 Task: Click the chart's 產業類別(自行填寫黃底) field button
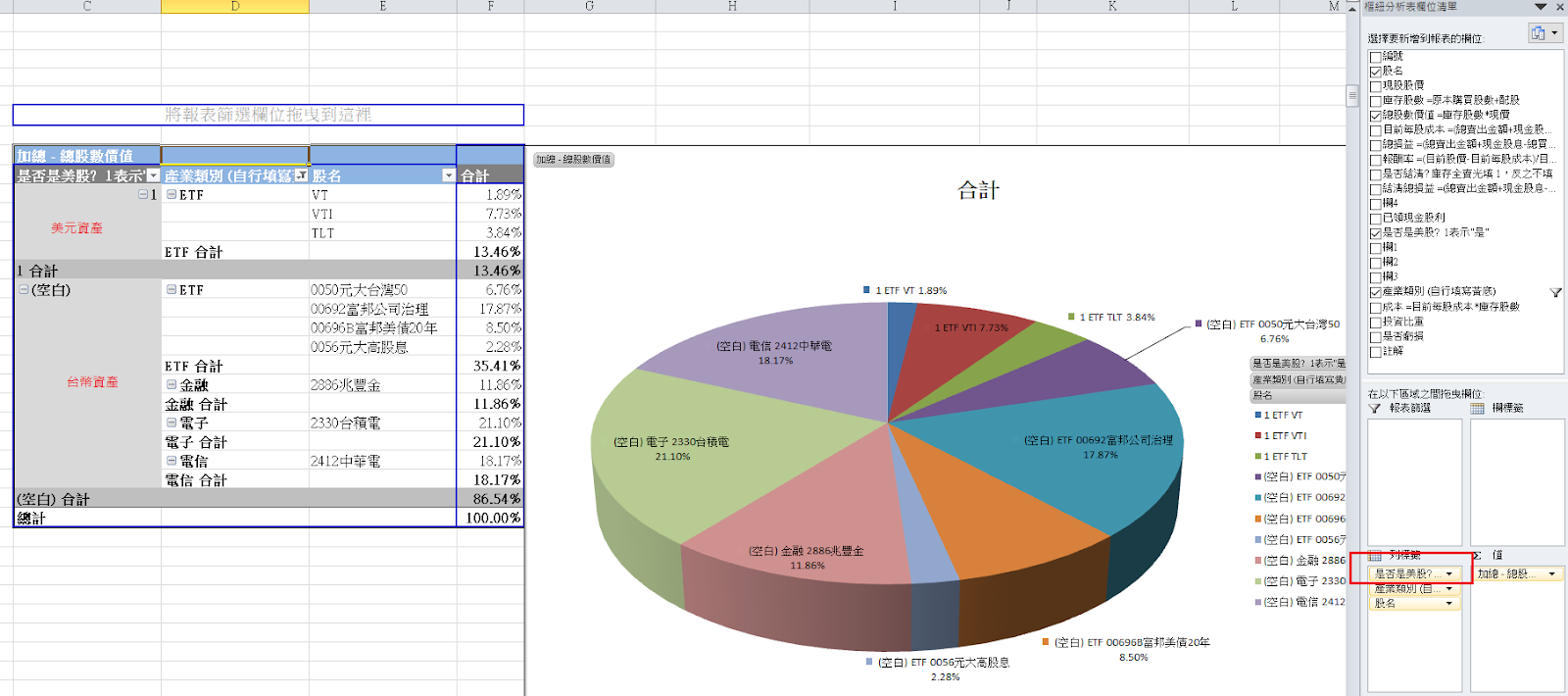click(x=1298, y=379)
